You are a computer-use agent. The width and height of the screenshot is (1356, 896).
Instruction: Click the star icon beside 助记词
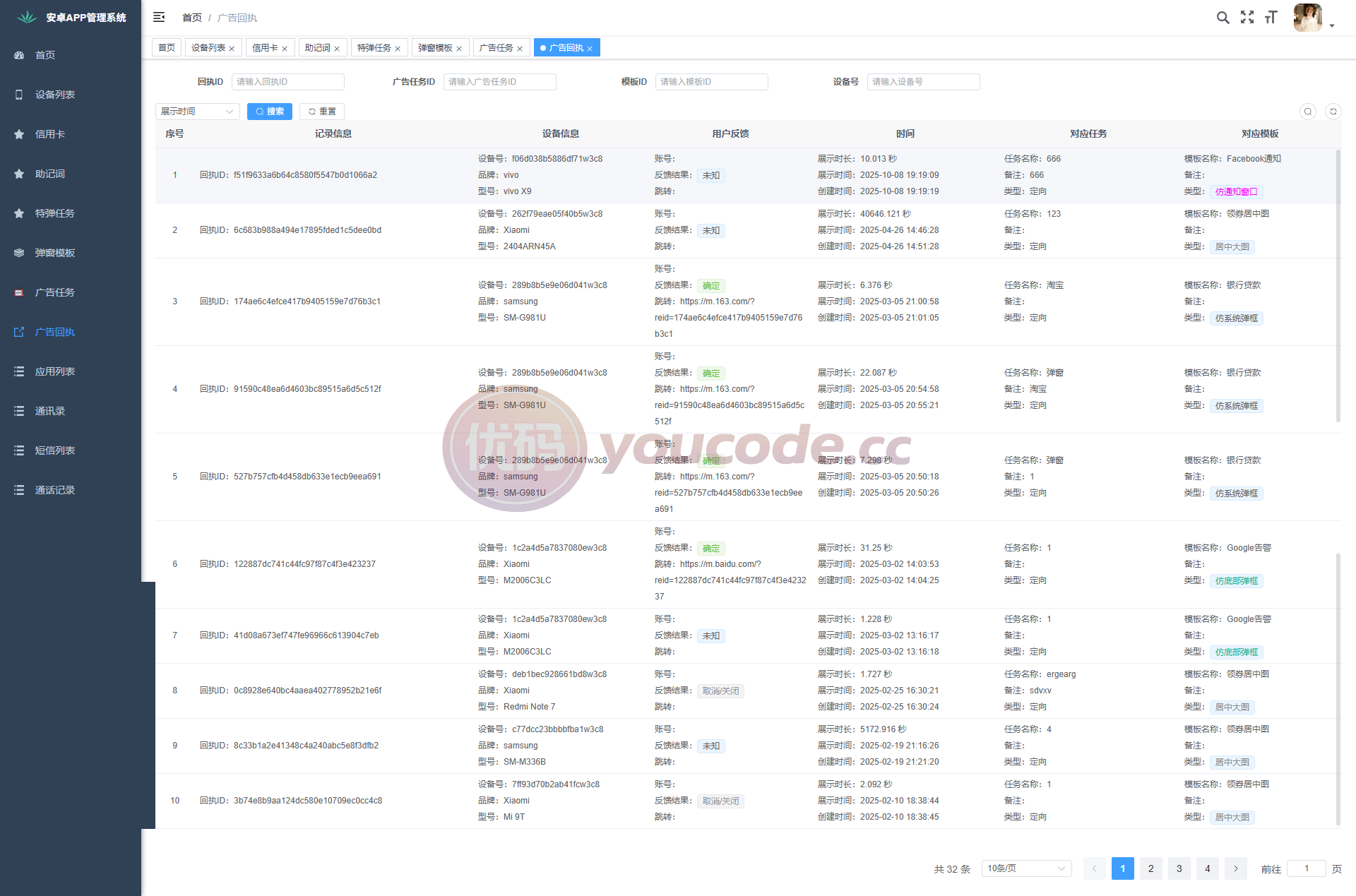click(19, 174)
